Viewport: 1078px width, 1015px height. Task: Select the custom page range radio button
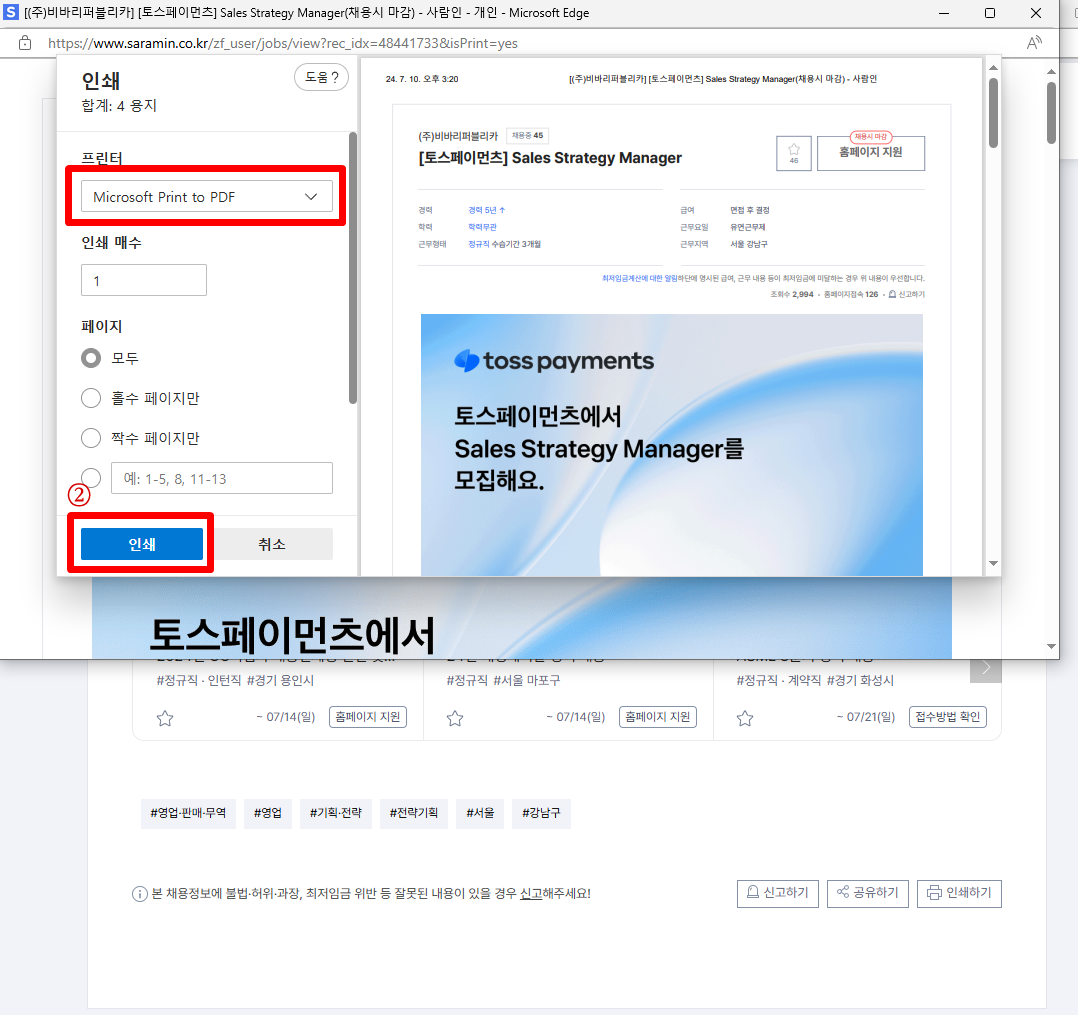coord(91,477)
